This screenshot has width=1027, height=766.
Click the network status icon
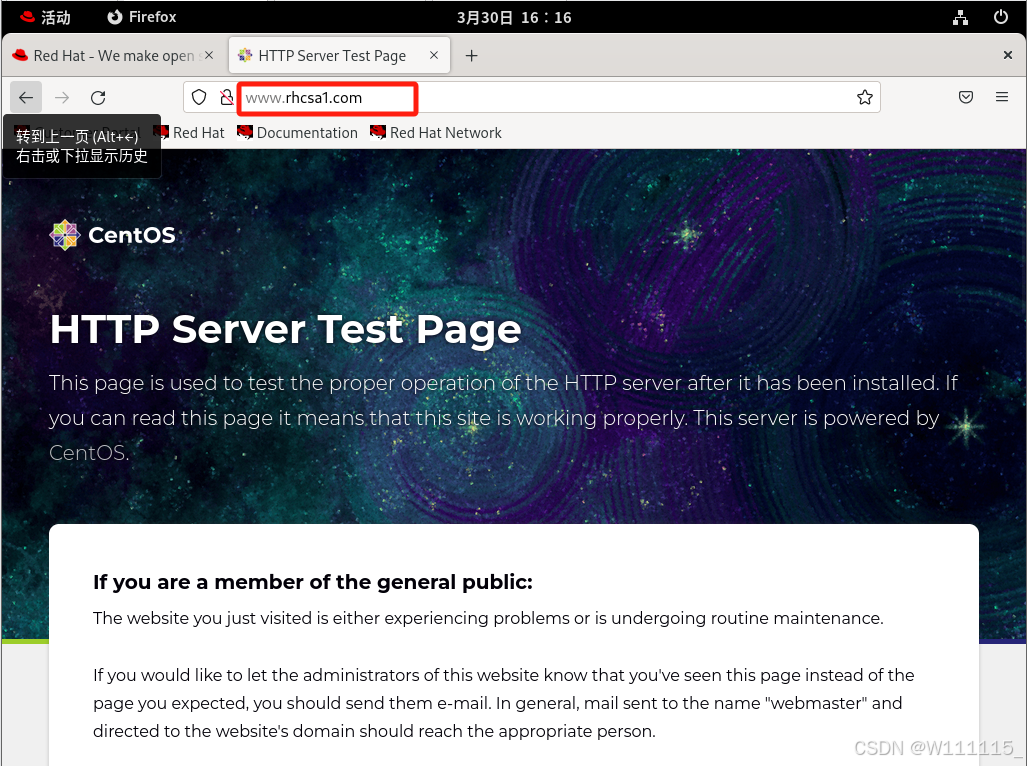coord(960,18)
